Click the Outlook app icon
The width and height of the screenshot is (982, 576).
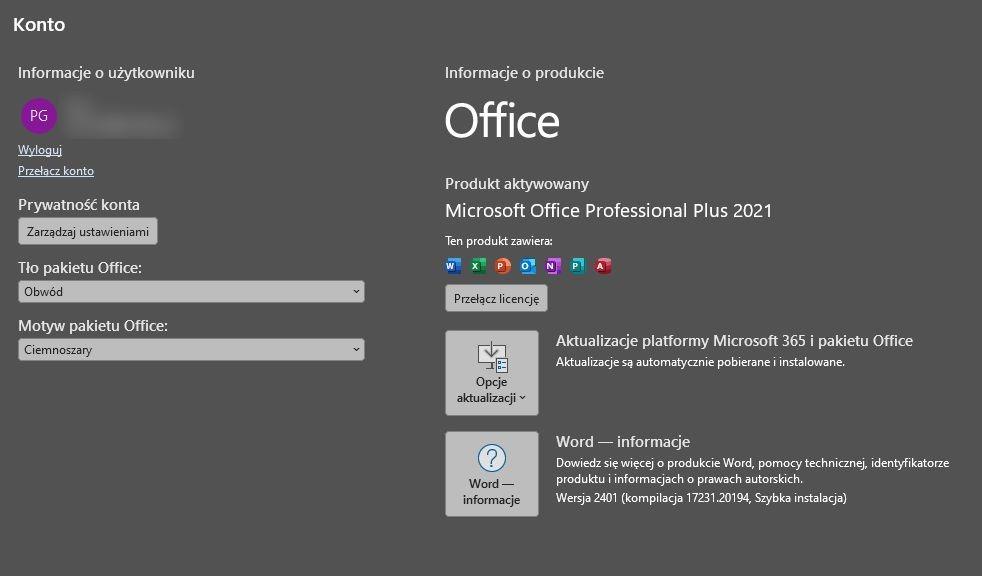pyautogui.click(x=528, y=266)
